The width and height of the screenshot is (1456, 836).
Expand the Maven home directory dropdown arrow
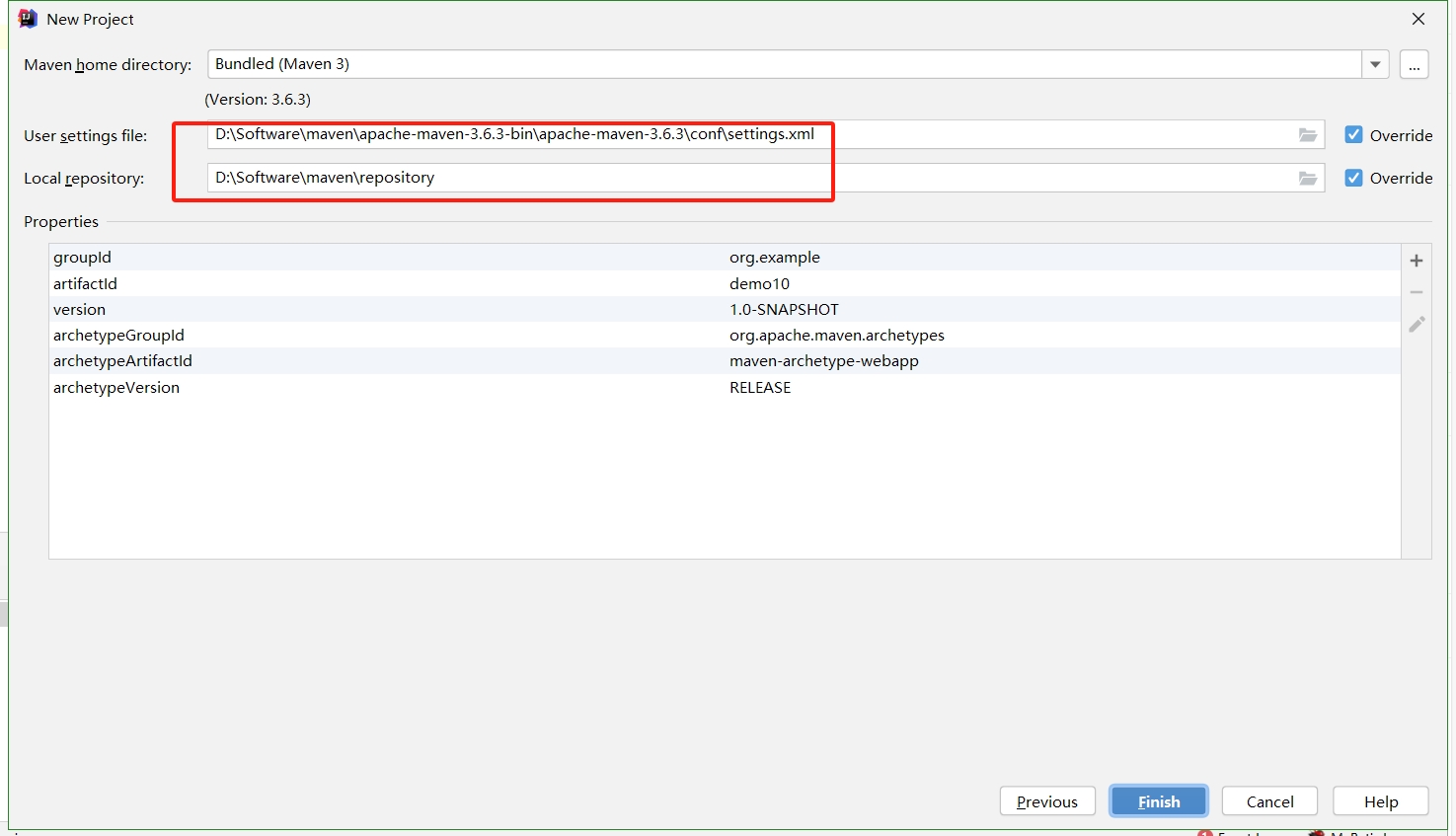coord(1375,65)
